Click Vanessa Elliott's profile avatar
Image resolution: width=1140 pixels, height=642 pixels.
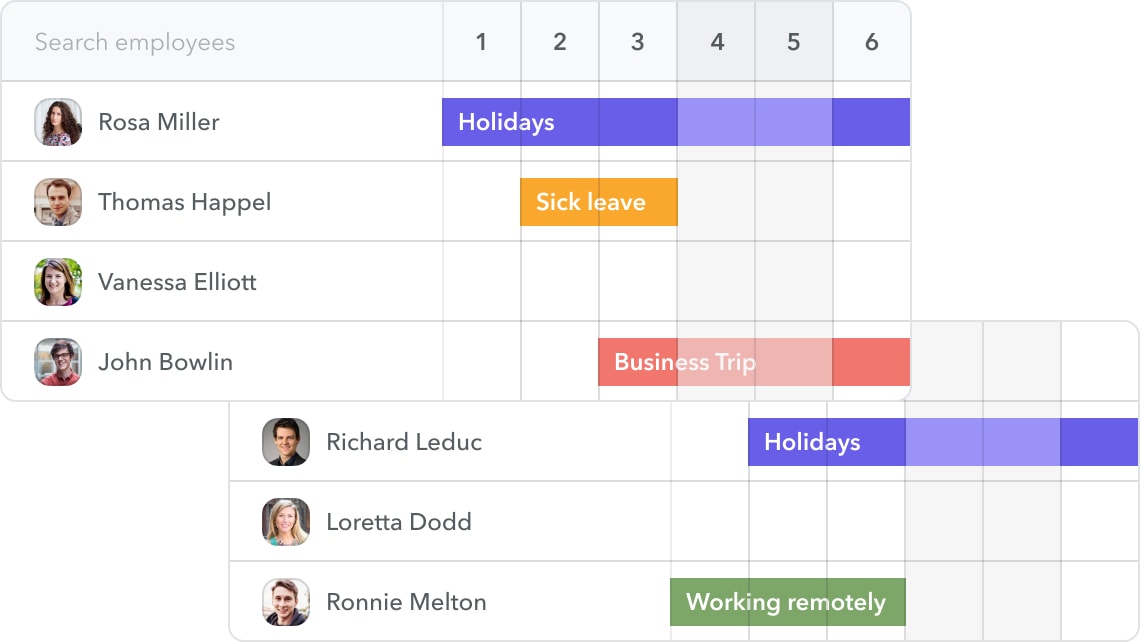pyautogui.click(x=58, y=281)
